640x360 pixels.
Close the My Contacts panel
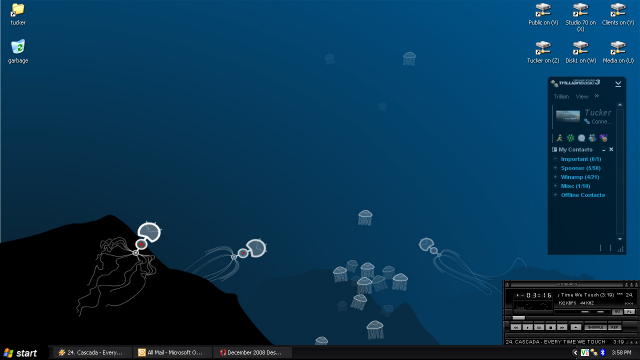(611, 149)
